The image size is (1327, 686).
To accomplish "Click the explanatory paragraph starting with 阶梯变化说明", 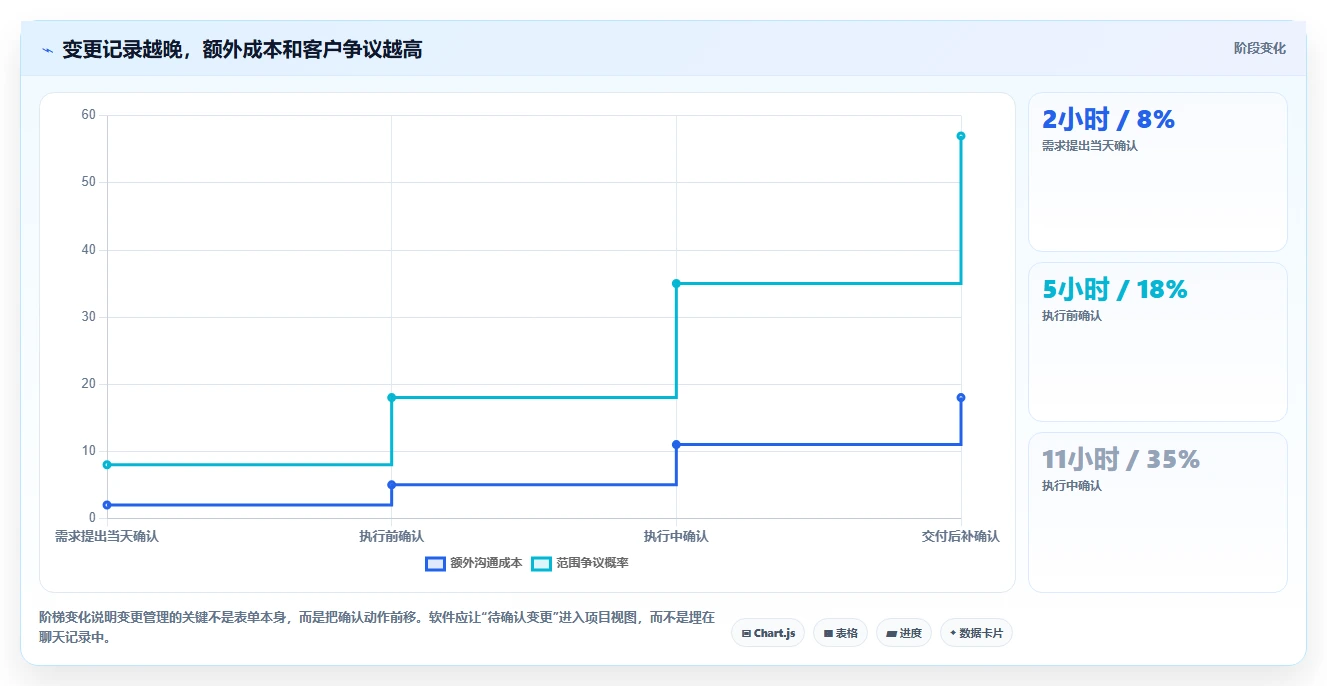I will pyautogui.click(x=377, y=627).
